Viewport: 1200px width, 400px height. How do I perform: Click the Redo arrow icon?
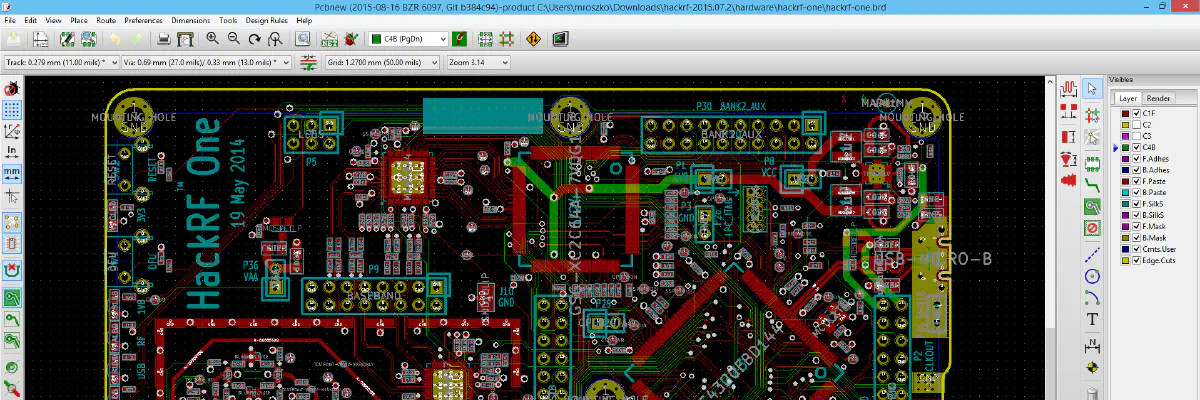tap(137, 39)
